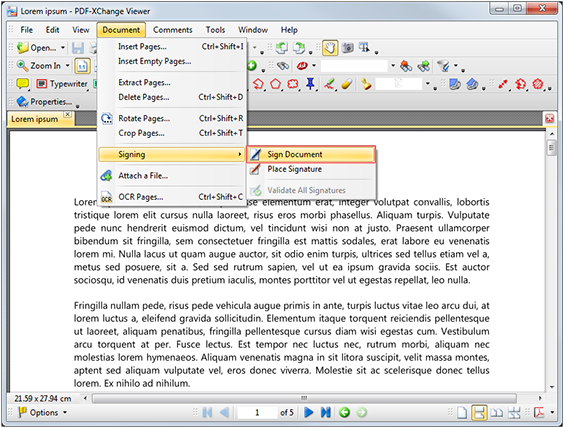
Task: Choose Crop Pages menu item
Action: [x=172, y=133]
